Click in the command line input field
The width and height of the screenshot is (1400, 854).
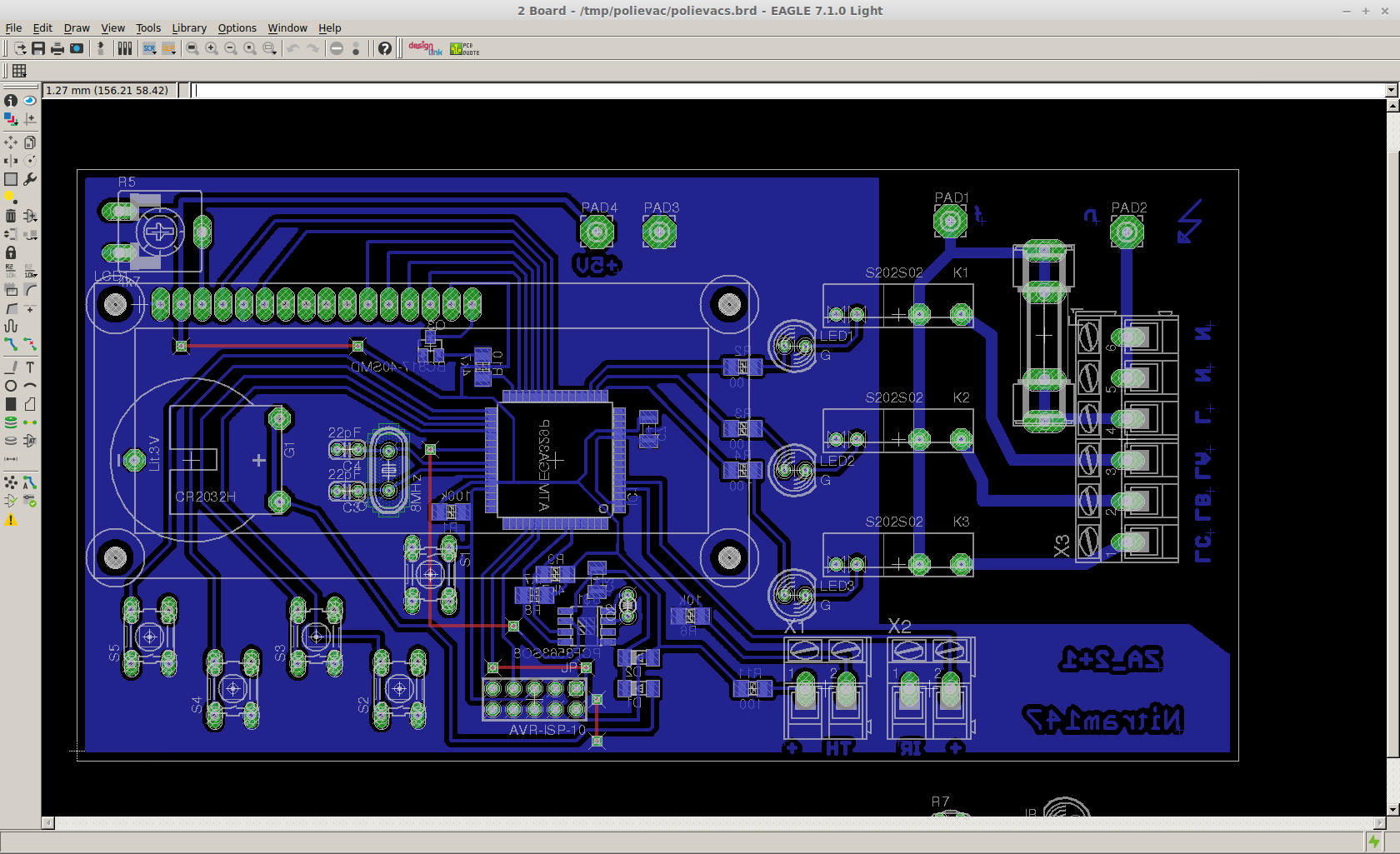click(789, 90)
